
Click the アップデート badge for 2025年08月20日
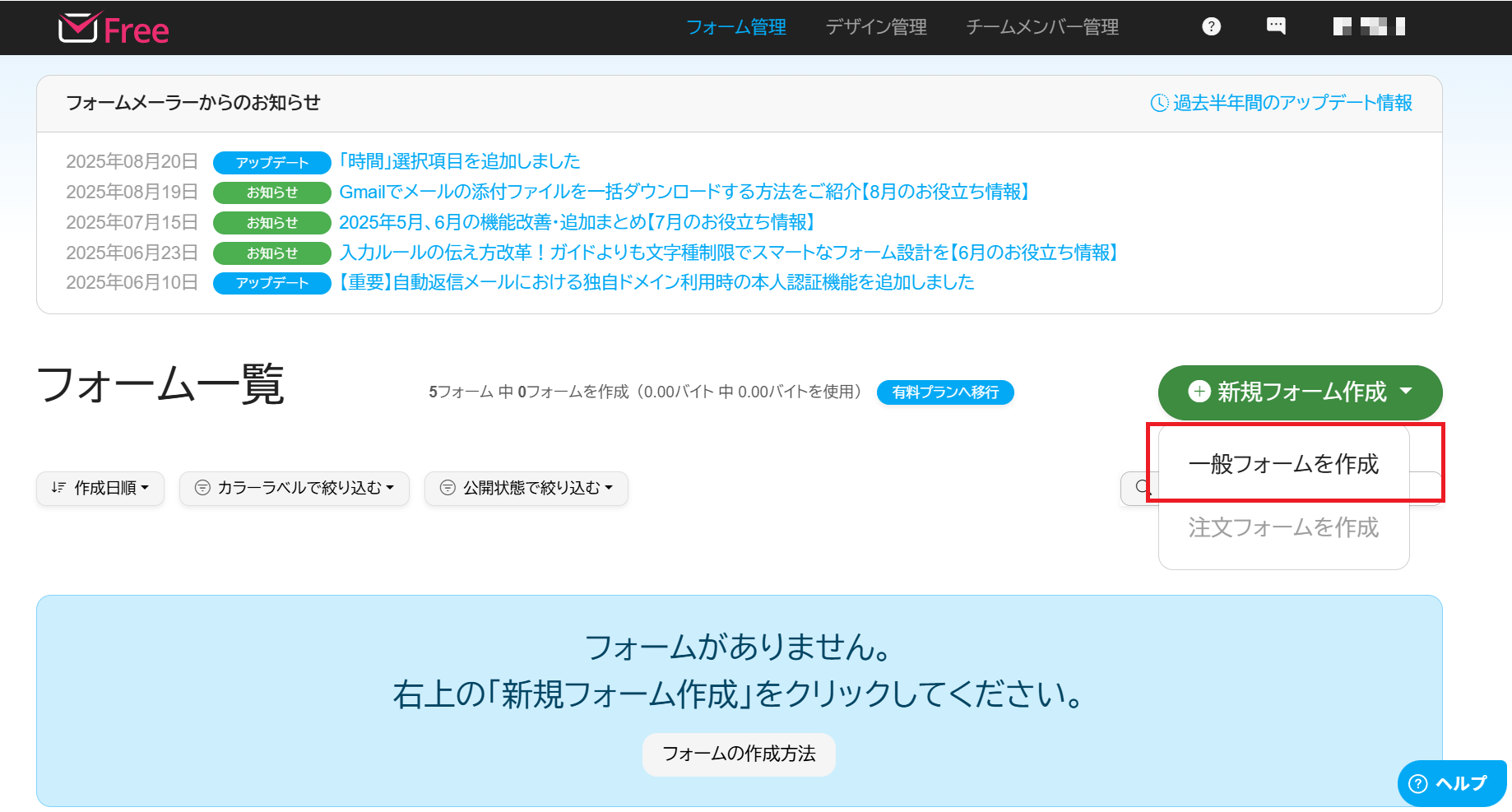point(271,162)
